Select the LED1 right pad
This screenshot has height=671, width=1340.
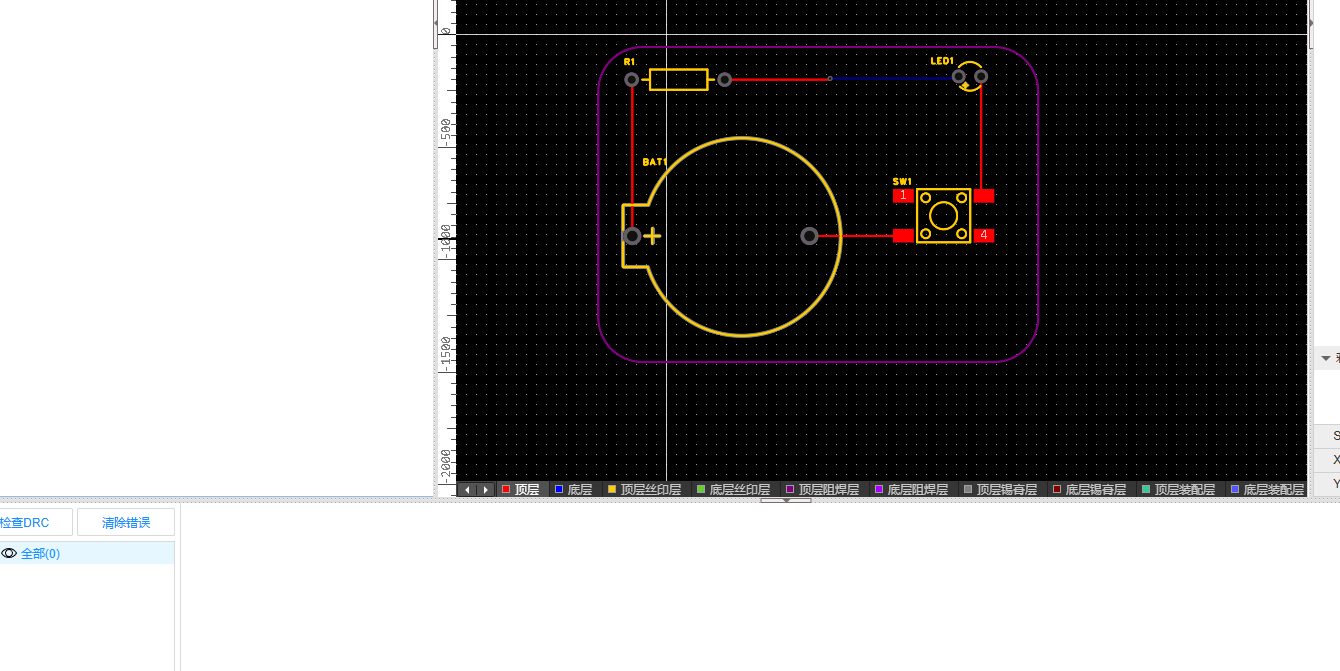pyautogui.click(x=981, y=76)
